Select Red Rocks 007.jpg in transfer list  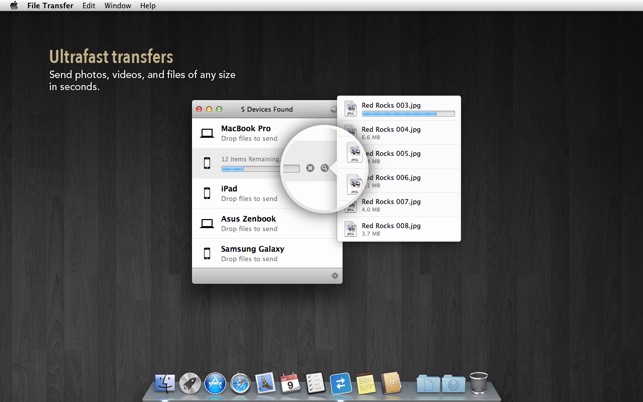pyautogui.click(x=399, y=205)
